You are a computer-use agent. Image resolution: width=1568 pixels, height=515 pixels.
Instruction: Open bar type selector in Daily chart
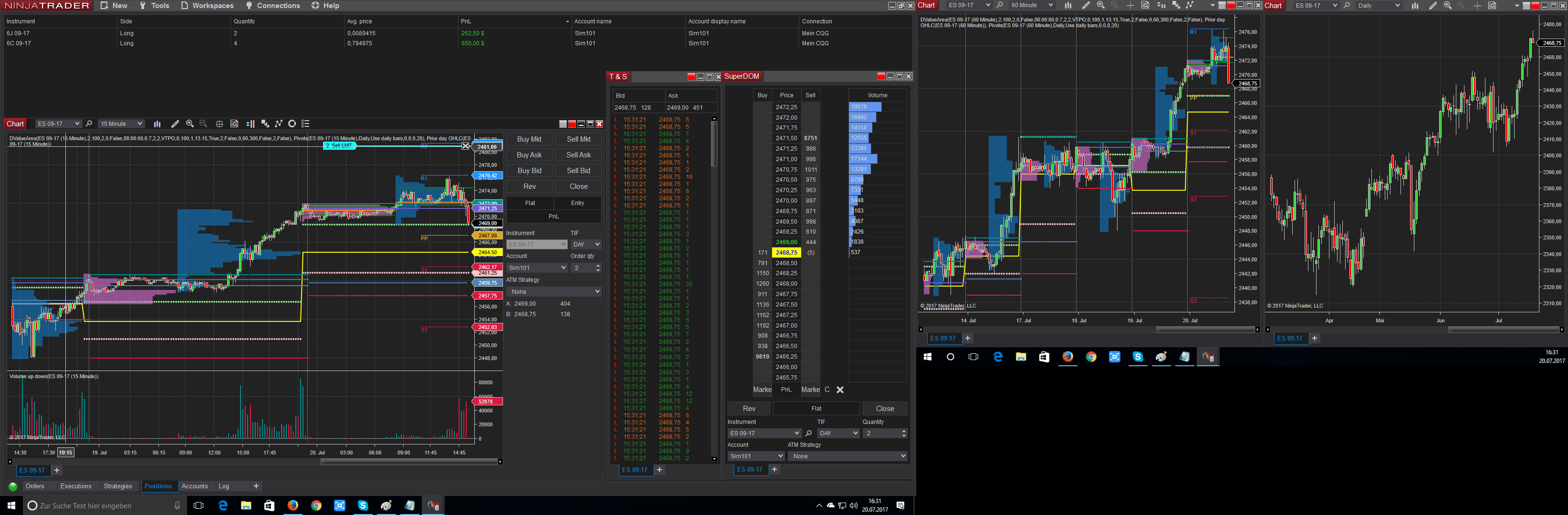[1415, 5]
